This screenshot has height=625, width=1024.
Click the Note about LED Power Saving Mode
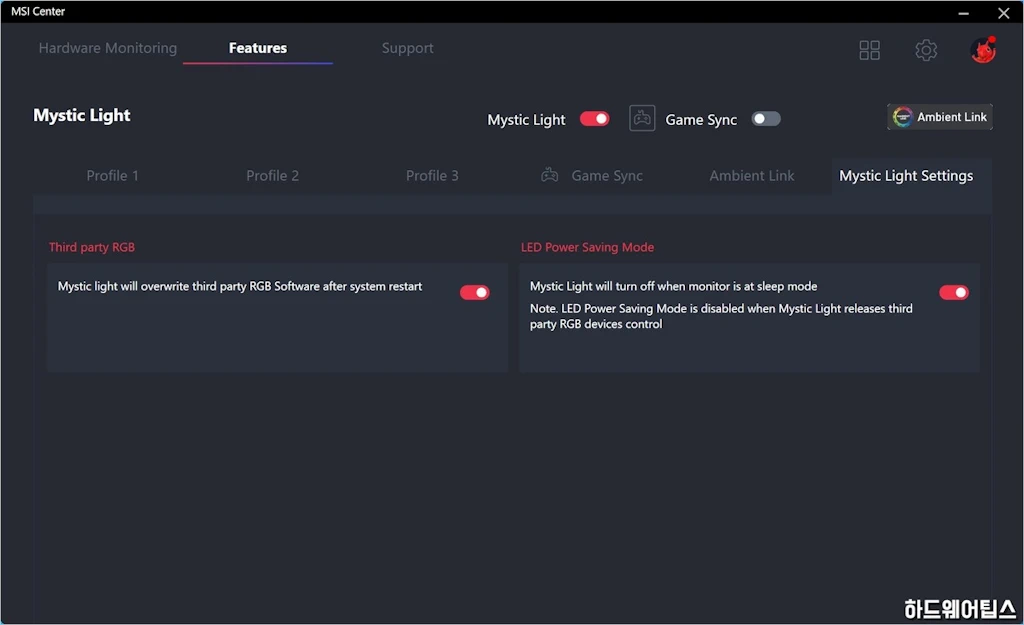721,316
